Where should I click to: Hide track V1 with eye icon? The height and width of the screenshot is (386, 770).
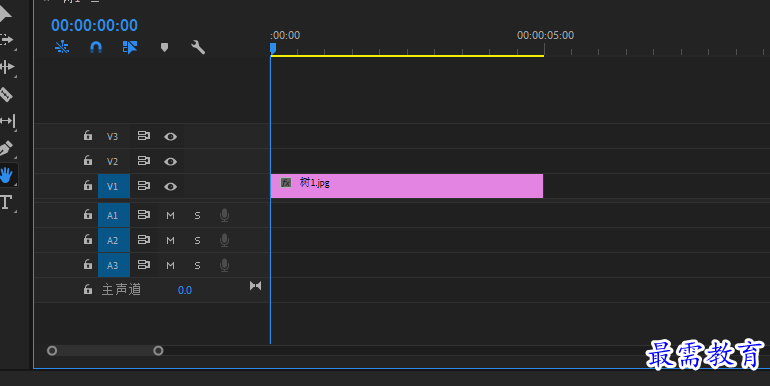click(x=170, y=187)
